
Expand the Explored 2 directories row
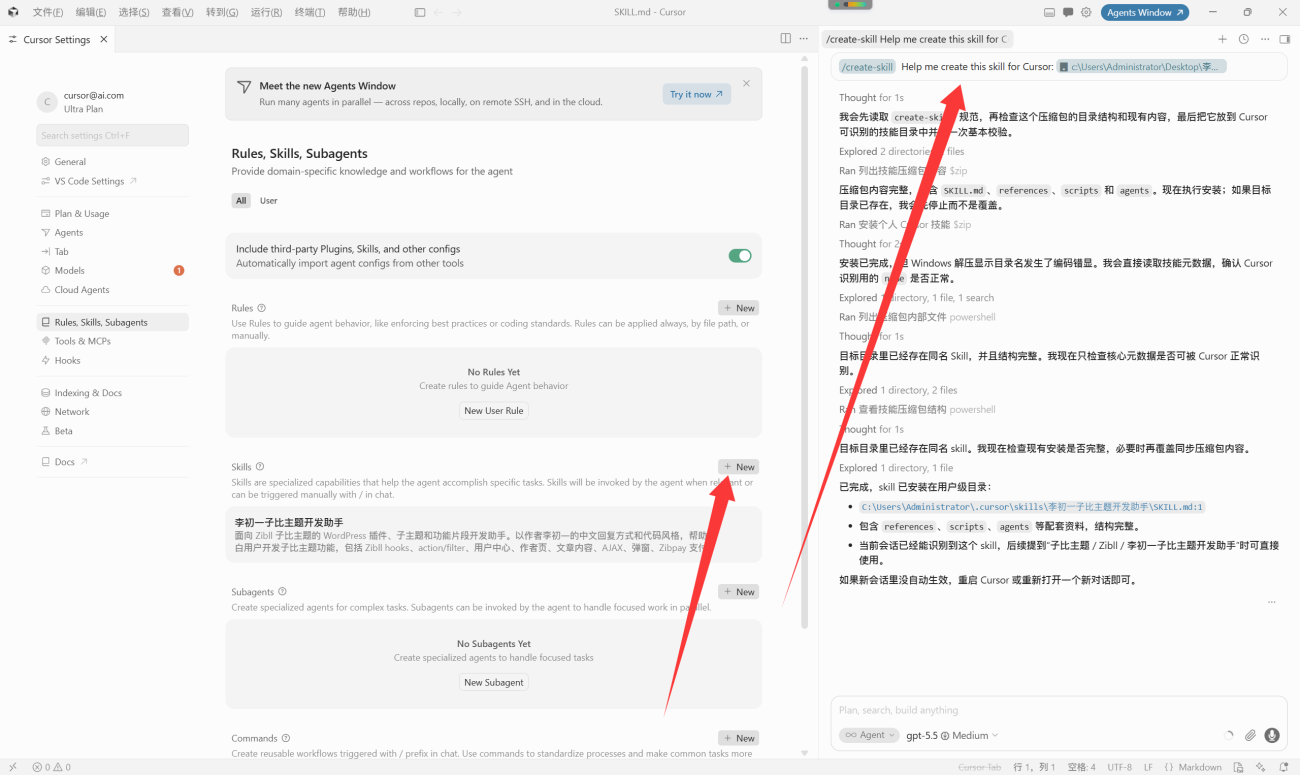point(901,152)
